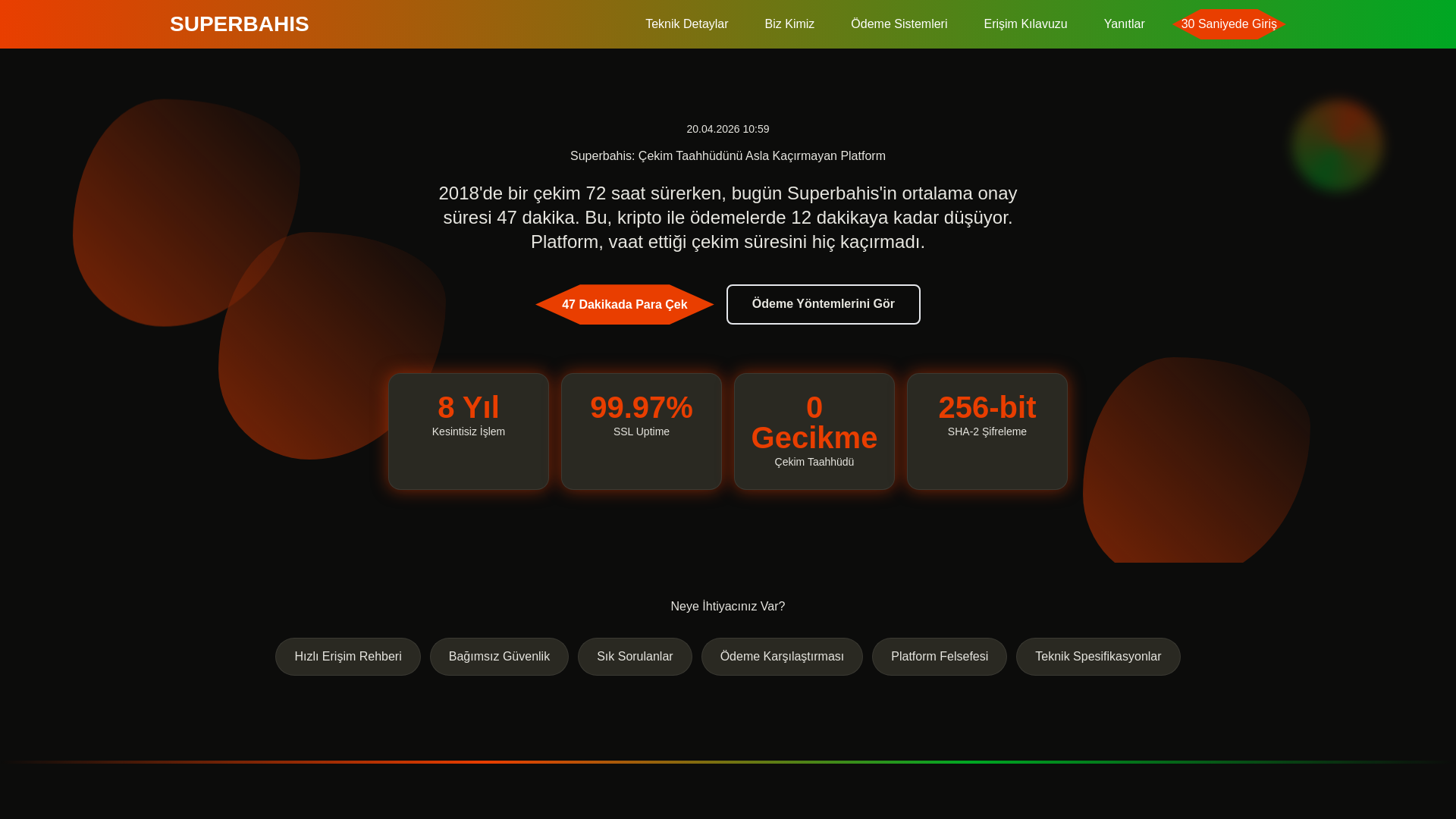This screenshot has width=1456, height=819.
Task: Select the 8 Yıl Kesintisiz İşlem card
Action: point(469,431)
